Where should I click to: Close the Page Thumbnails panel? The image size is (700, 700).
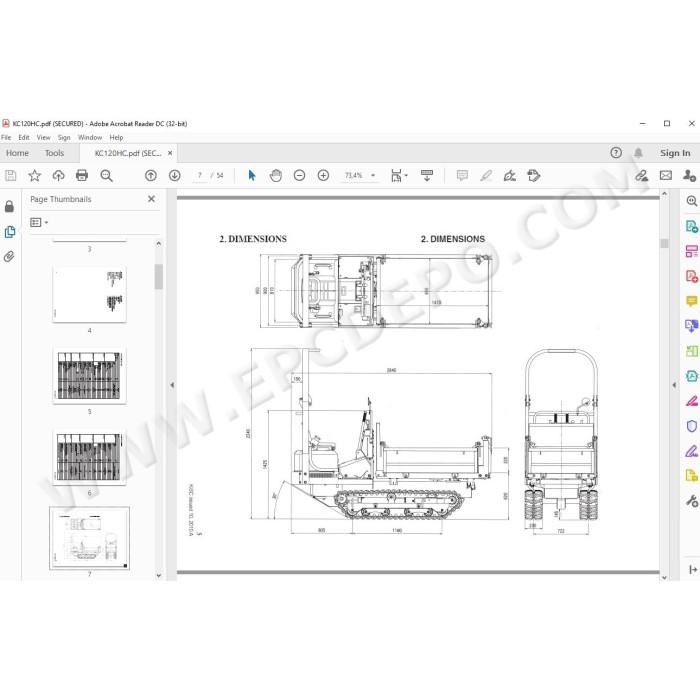[151, 199]
